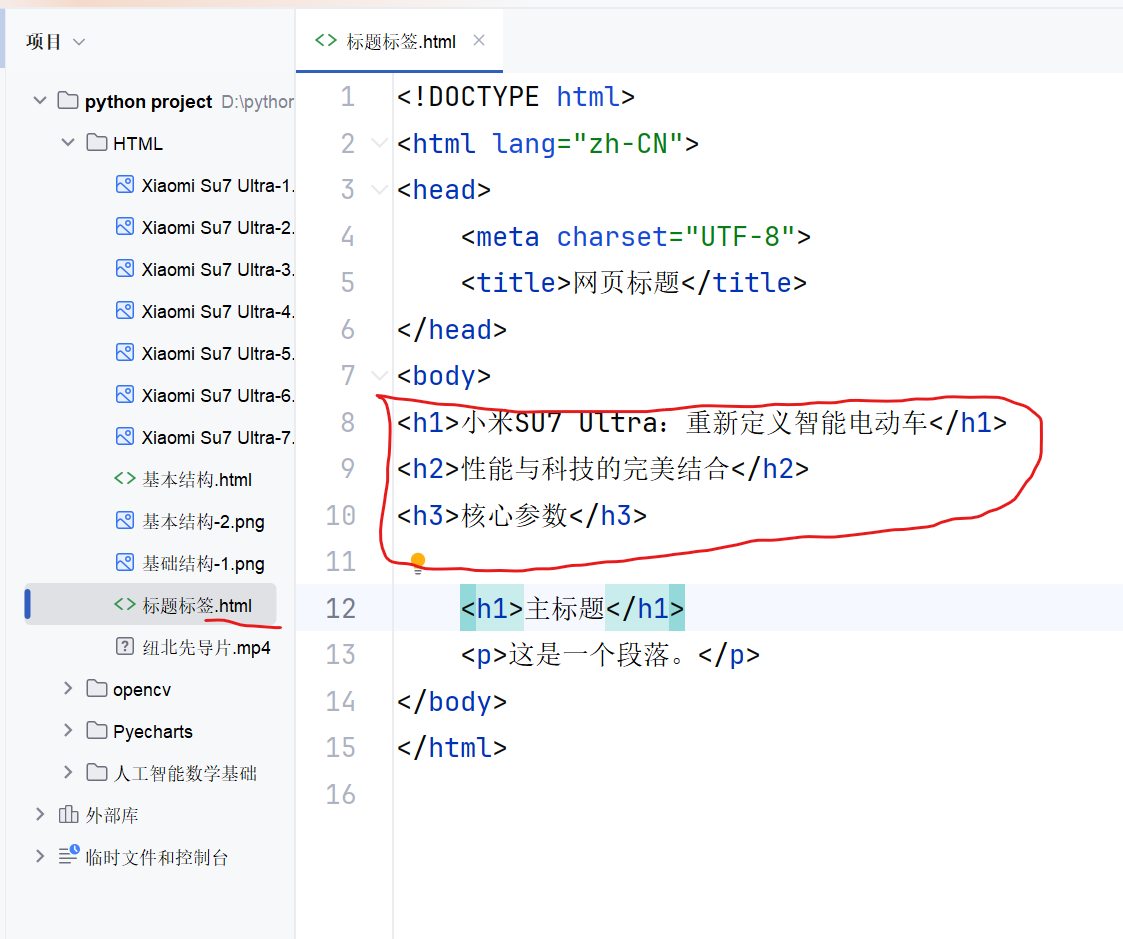Click the yellow intention lightbulb on line 11

pyautogui.click(x=418, y=562)
